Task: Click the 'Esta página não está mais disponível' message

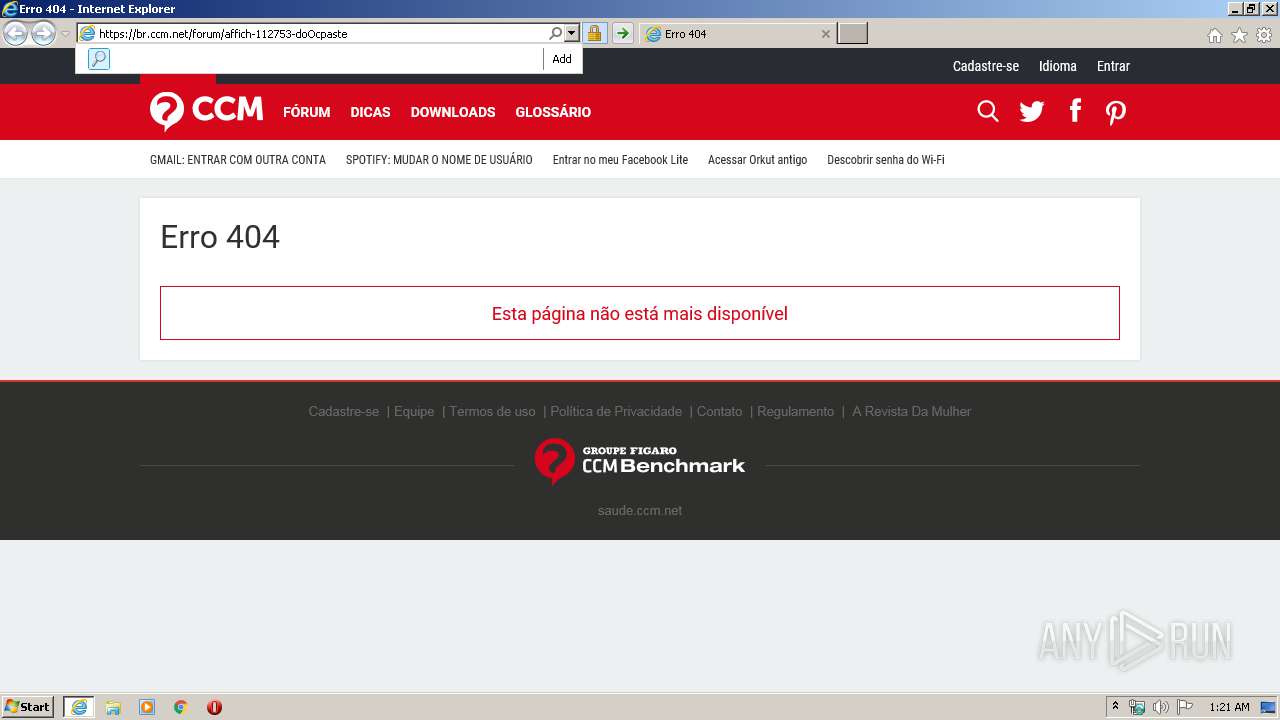Action: tap(640, 313)
